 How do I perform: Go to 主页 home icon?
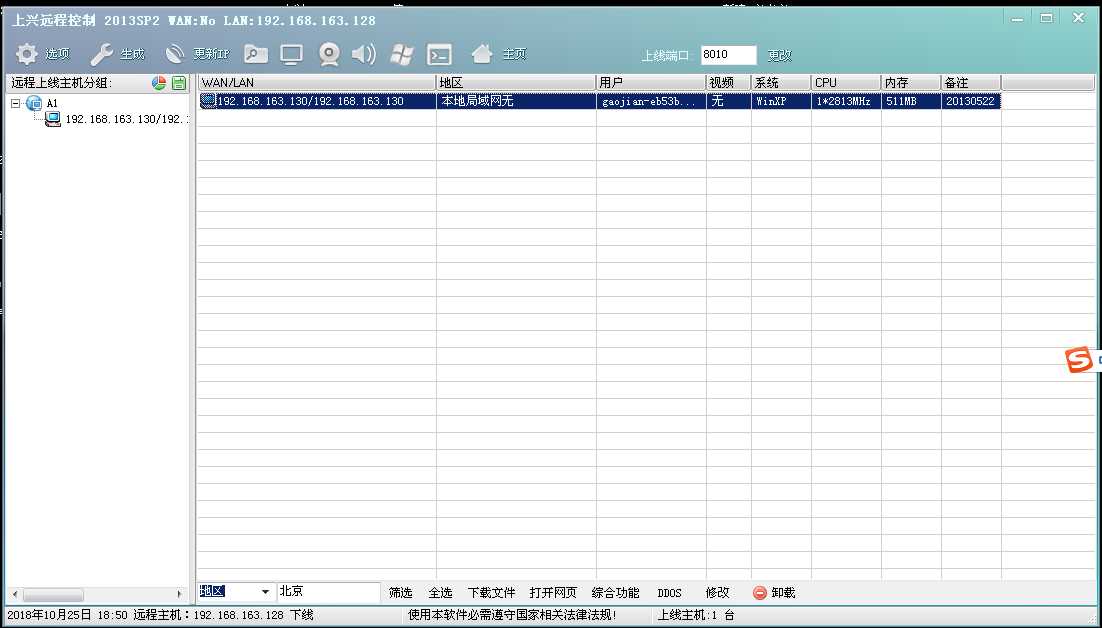coord(482,53)
